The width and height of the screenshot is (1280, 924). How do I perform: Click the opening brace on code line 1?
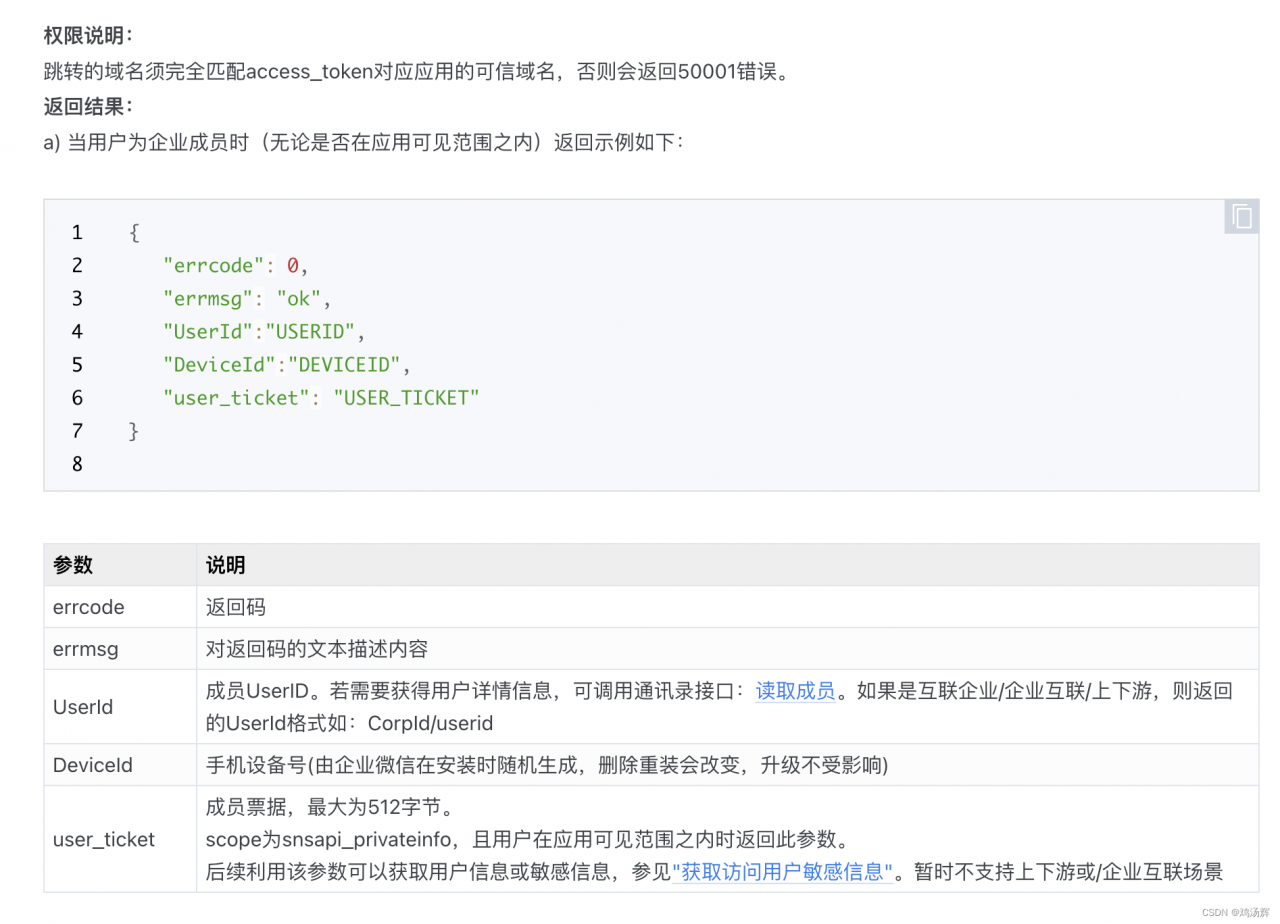click(x=134, y=233)
